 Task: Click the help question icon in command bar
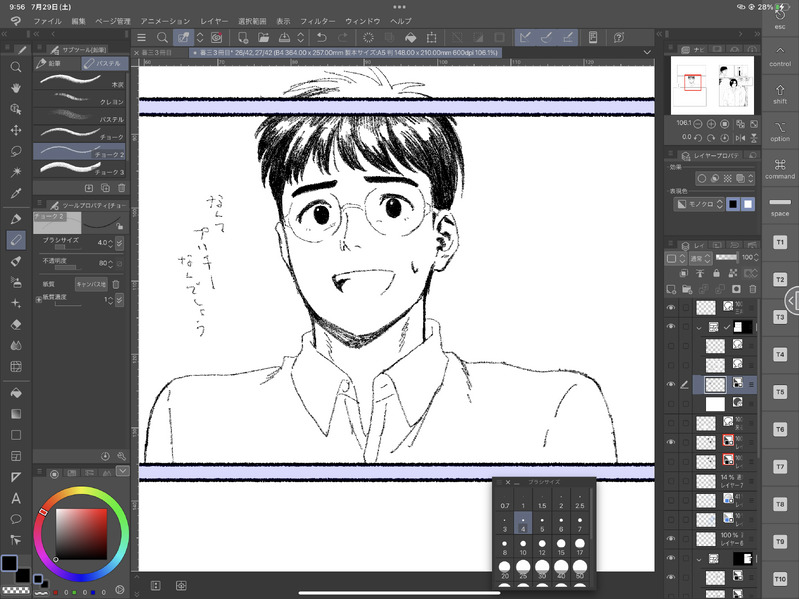(619, 38)
